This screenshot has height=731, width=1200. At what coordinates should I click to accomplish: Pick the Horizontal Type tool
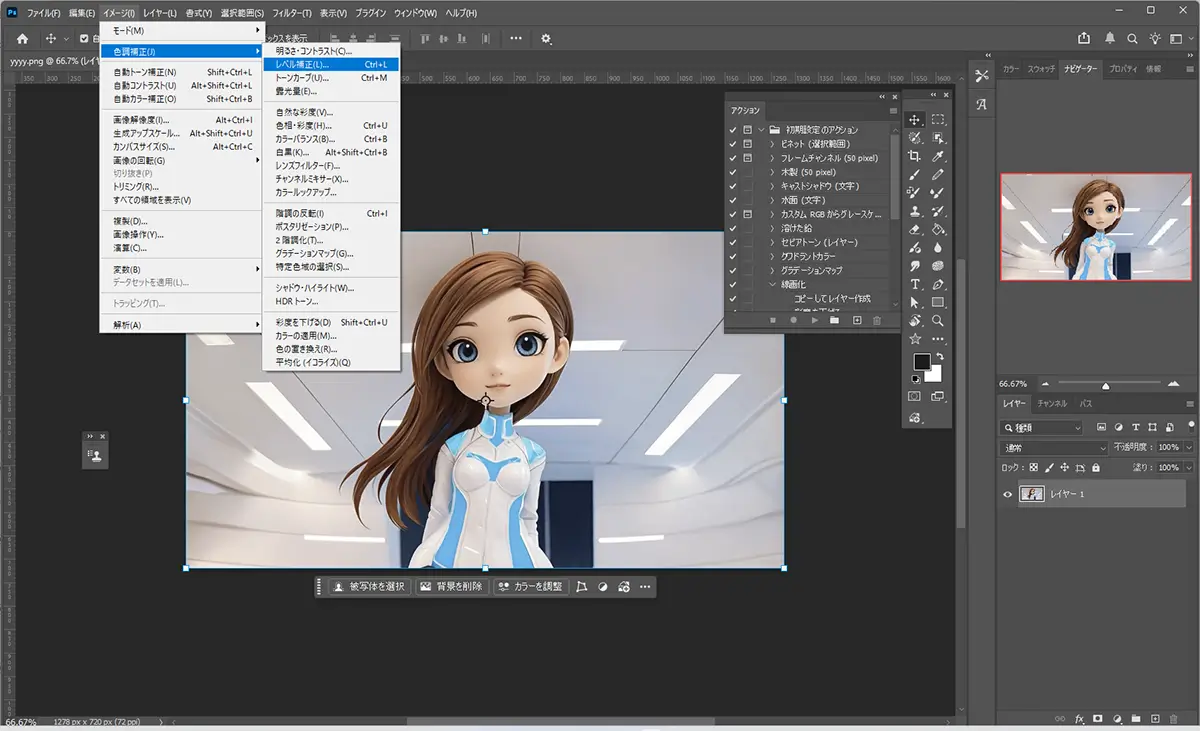pyautogui.click(x=914, y=284)
